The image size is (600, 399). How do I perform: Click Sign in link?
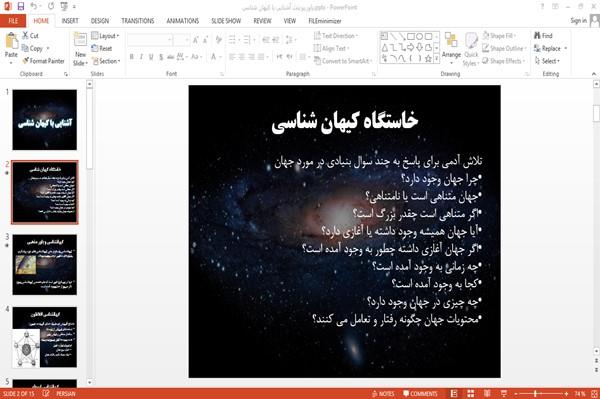pyautogui.click(x=578, y=21)
